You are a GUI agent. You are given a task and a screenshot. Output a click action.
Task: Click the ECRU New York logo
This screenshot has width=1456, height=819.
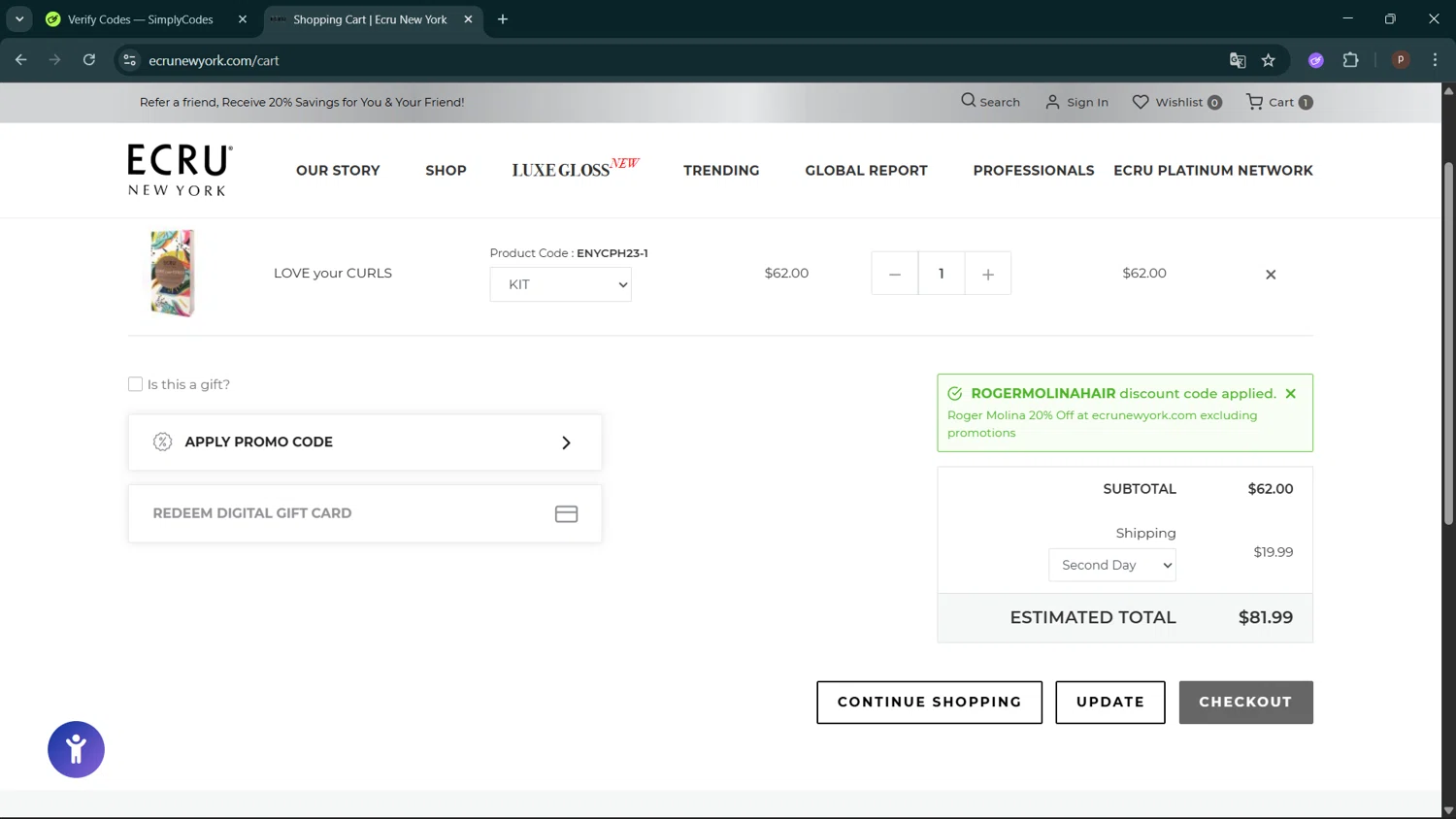click(x=180, y=170)
